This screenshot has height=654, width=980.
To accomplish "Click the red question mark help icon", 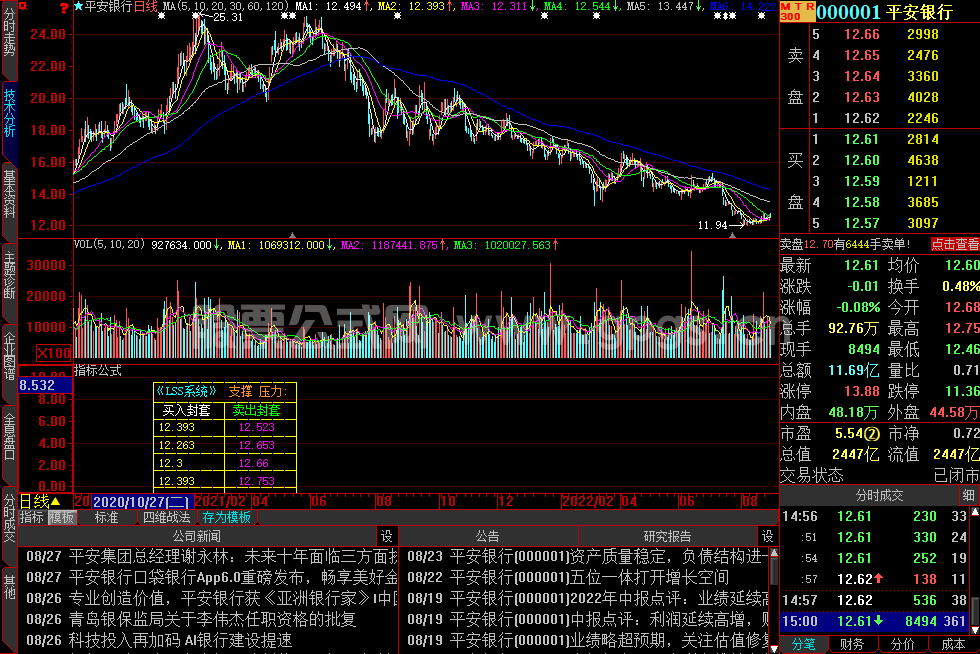I will click(63, 8).
